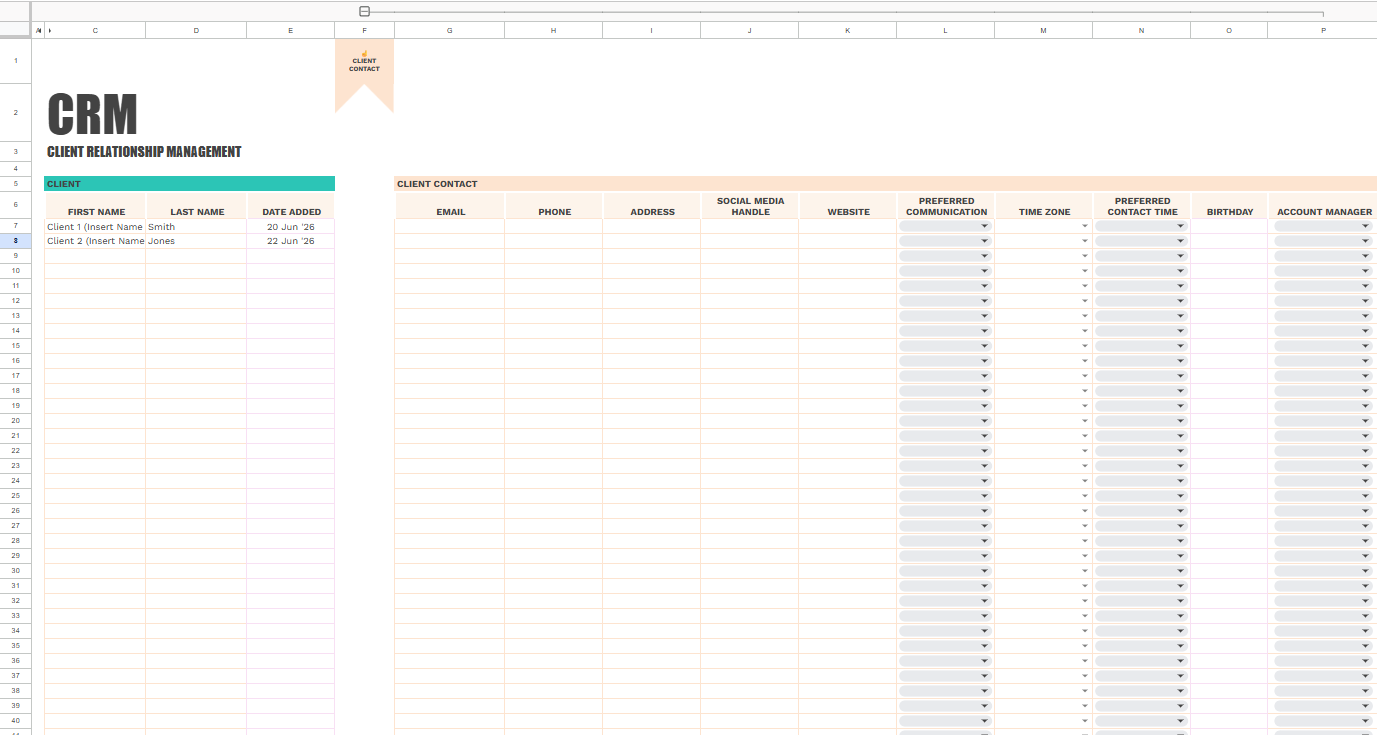This screenshot has width=1377, height=735.
Task: Select the 'Smith' last name cell
Action: tap(196, 227)
